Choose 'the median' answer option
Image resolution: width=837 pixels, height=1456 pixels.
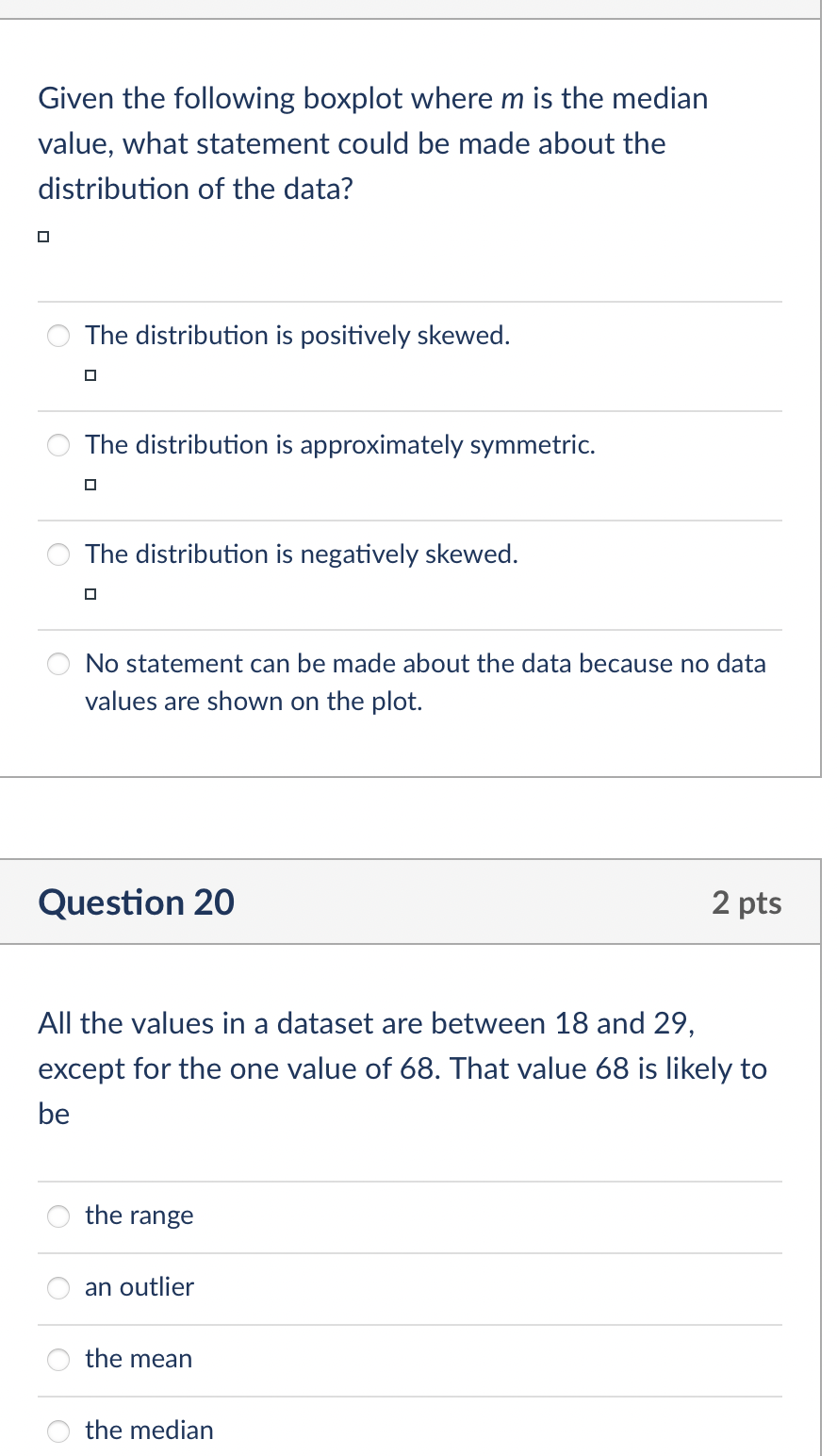[x=57, y=1431]
